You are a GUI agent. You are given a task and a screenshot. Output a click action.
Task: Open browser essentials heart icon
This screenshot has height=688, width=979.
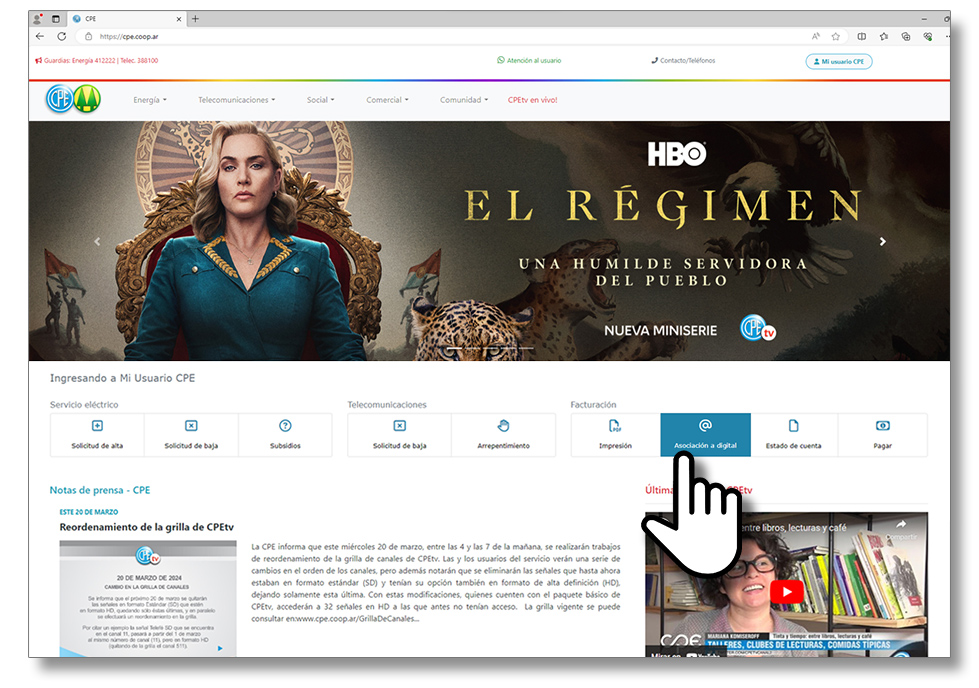tap(928, 36)
